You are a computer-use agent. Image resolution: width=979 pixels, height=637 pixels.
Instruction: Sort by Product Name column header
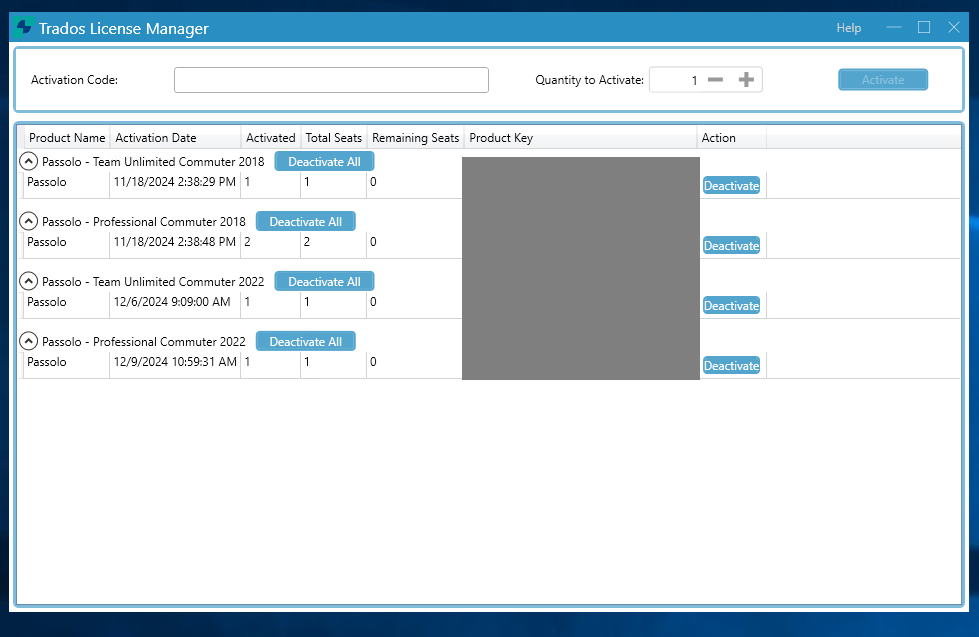[x=67, y=138]
